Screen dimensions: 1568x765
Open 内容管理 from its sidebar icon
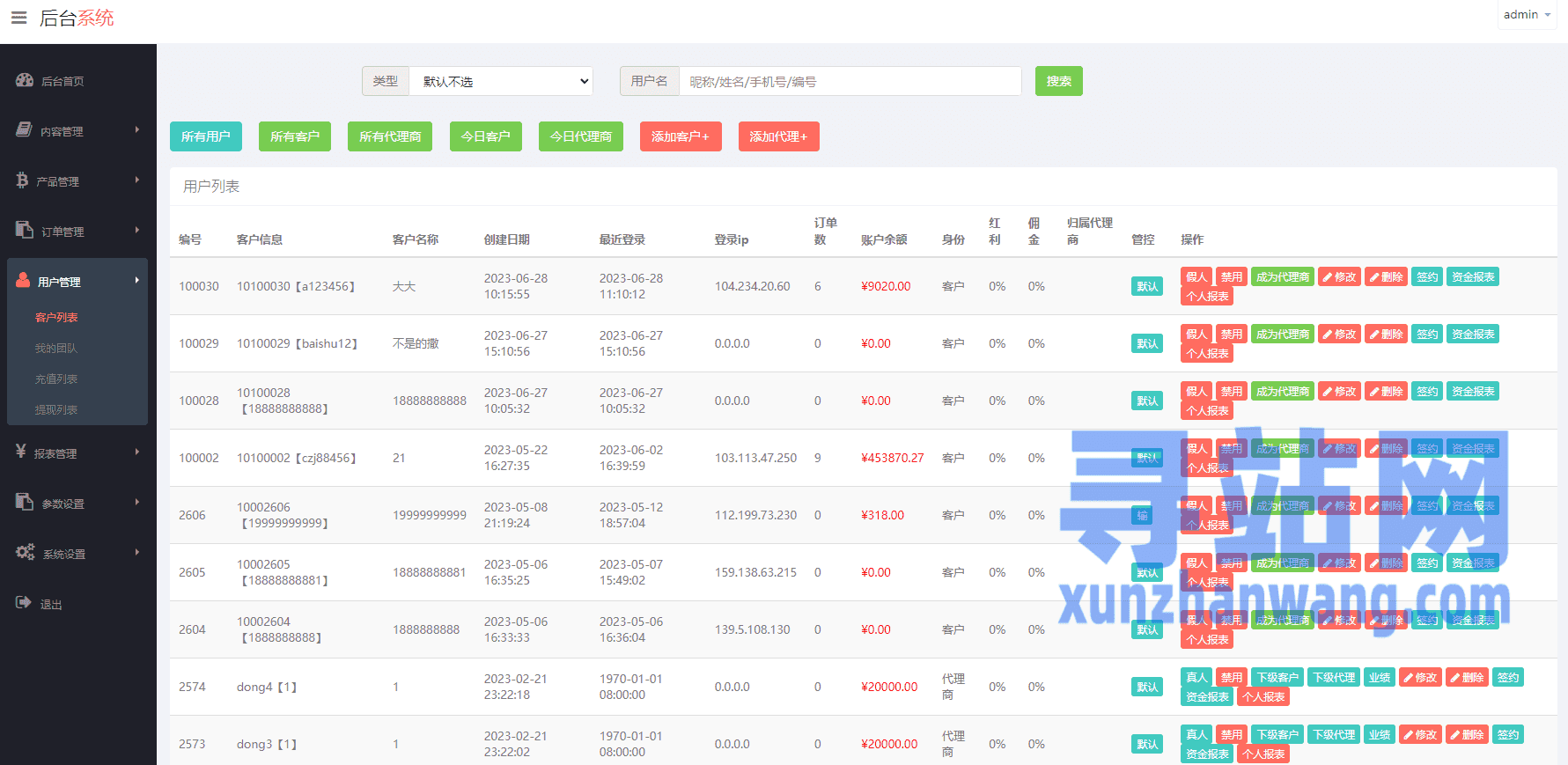[25, 129]
